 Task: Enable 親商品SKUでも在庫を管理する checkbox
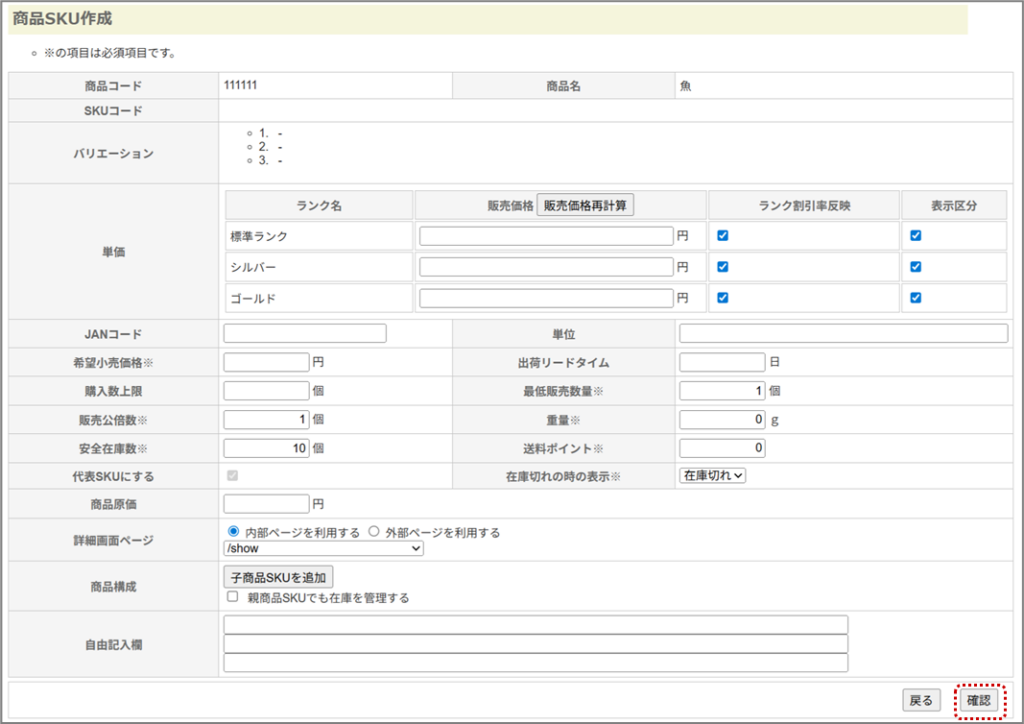pyautogui.click(x=233, y=597)
